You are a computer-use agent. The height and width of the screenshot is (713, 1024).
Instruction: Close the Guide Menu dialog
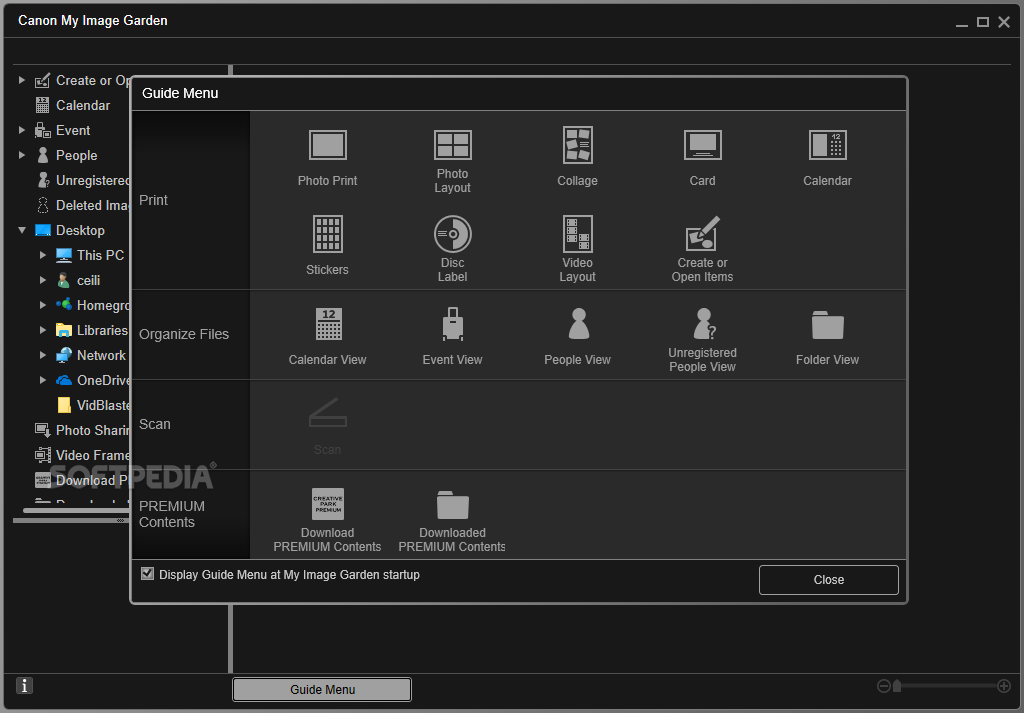click(829, 580)
